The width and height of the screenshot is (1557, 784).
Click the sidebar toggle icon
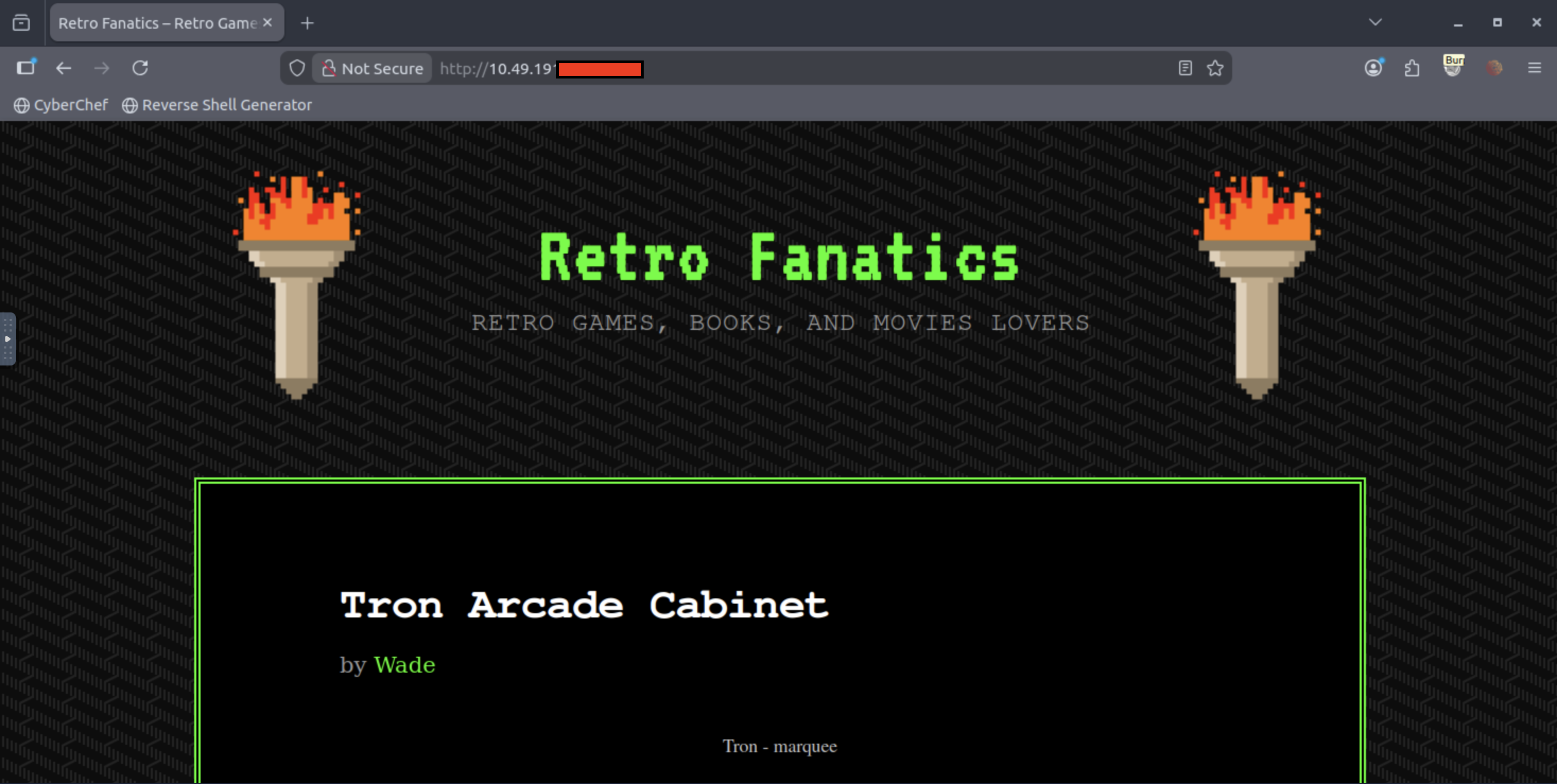pyautogui.click(x=25, y=68)
